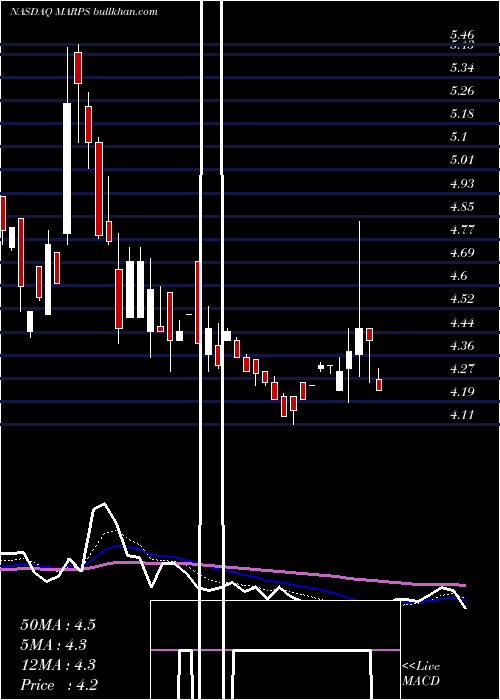The height and width of the screenshot is (700, 500).
Task: Click the 4.69 price axis label
Action: [462, 253]
